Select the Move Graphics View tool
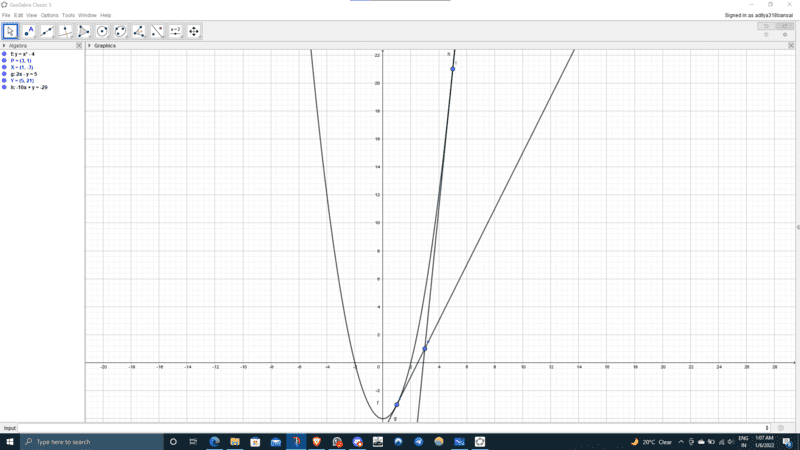800x450 pixels. coord(194,31)
